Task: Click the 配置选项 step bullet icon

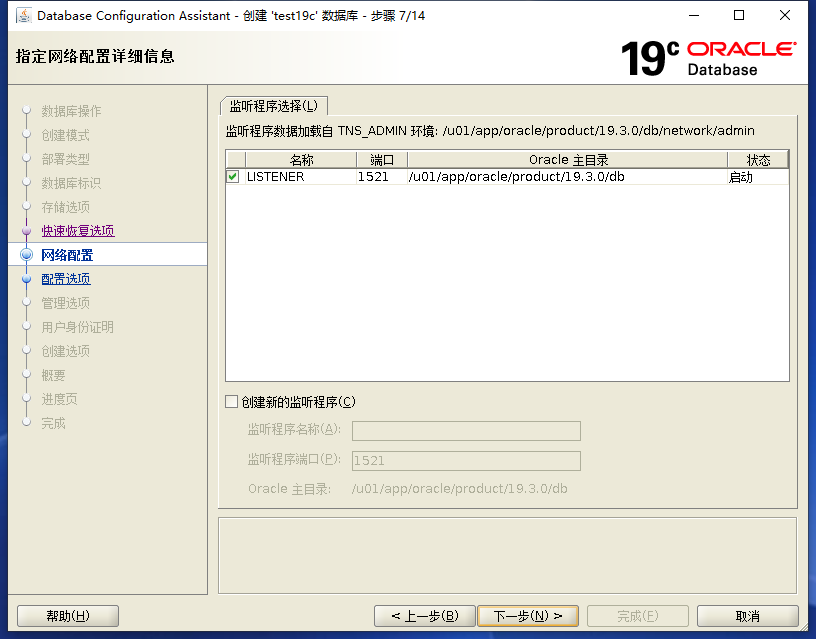Action: click(27, 279)
